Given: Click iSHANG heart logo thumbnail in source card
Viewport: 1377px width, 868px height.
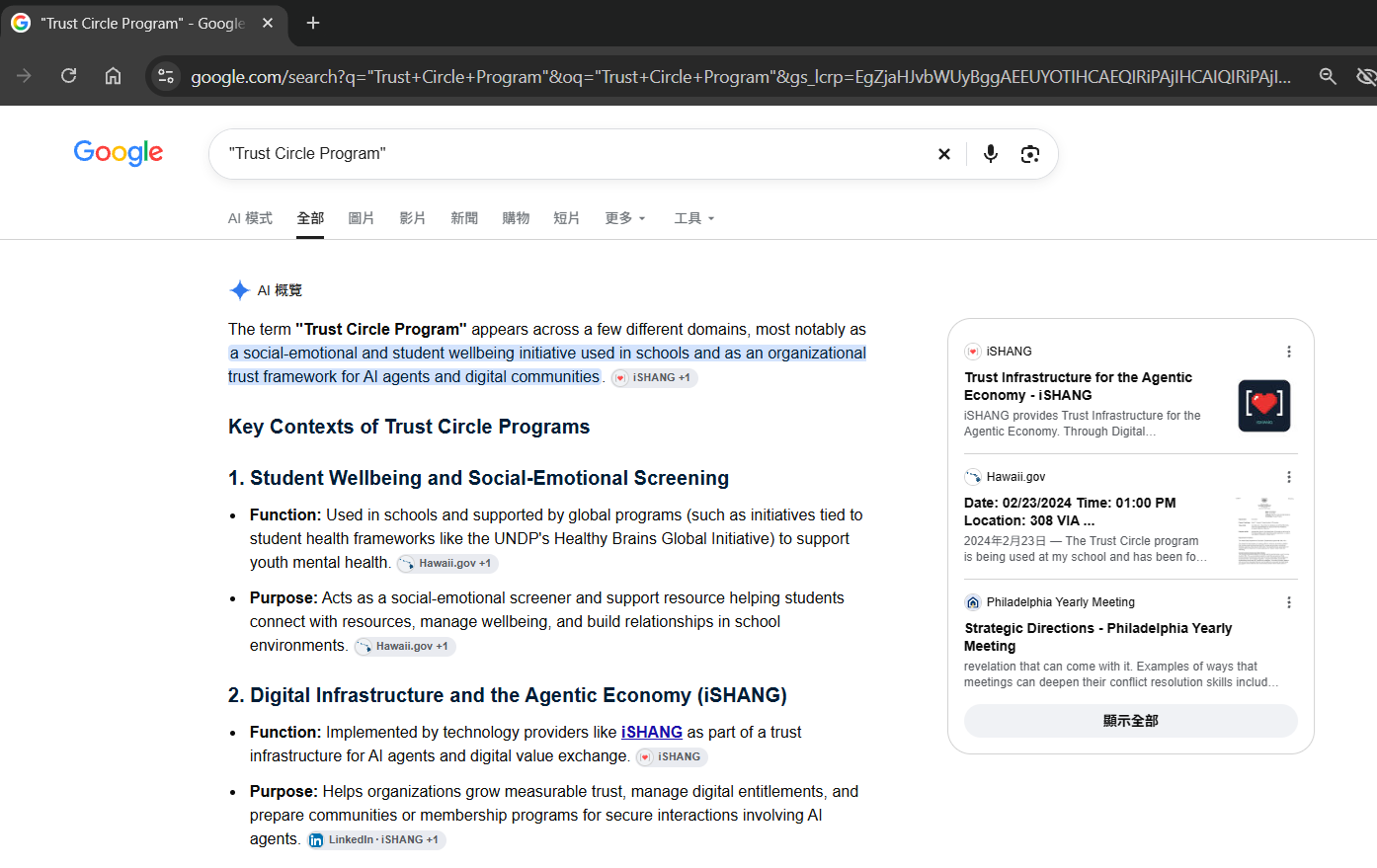Looking at the screenshot, I should point(1264,406).
